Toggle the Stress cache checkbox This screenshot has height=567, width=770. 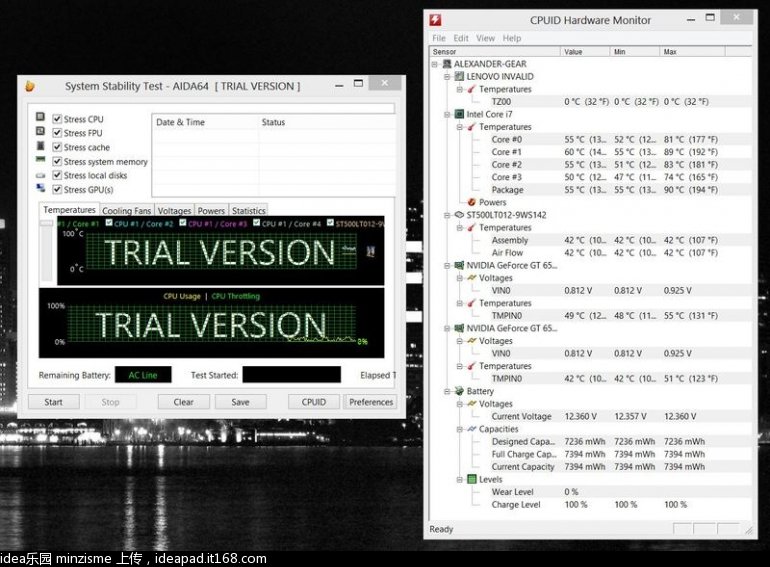(57, 147)
